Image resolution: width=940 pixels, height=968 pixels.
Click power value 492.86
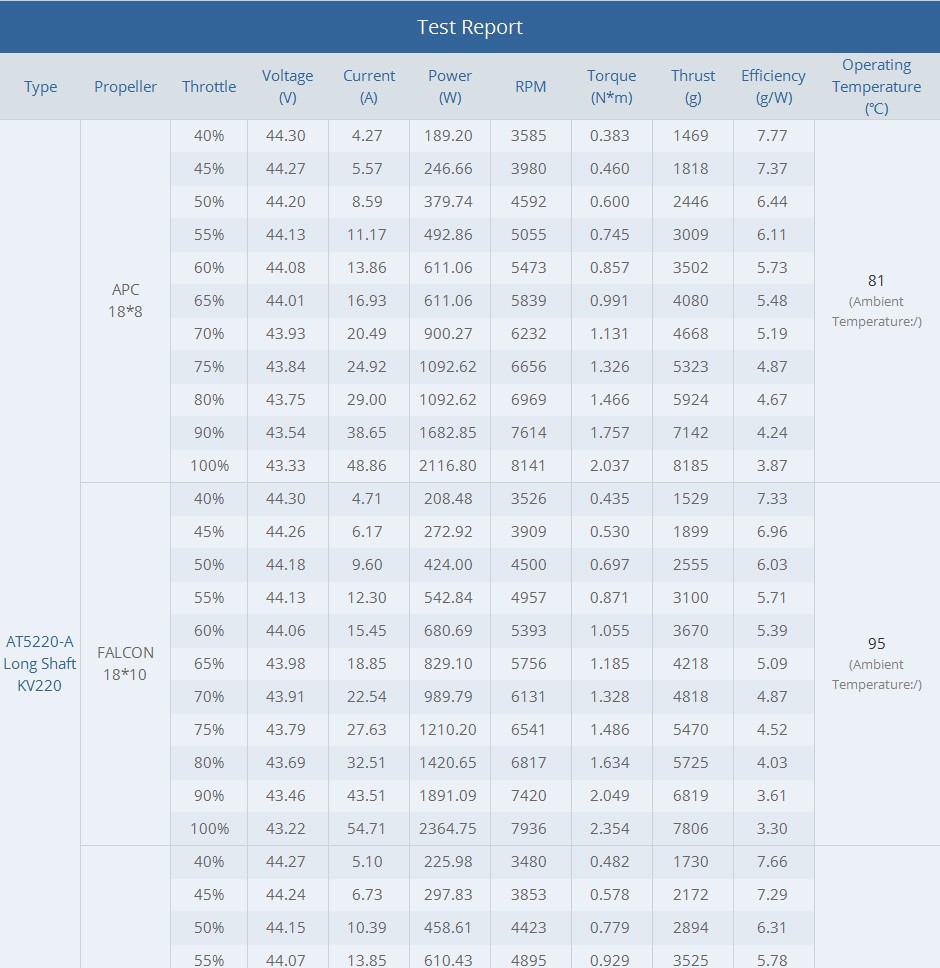pos(448,235)
